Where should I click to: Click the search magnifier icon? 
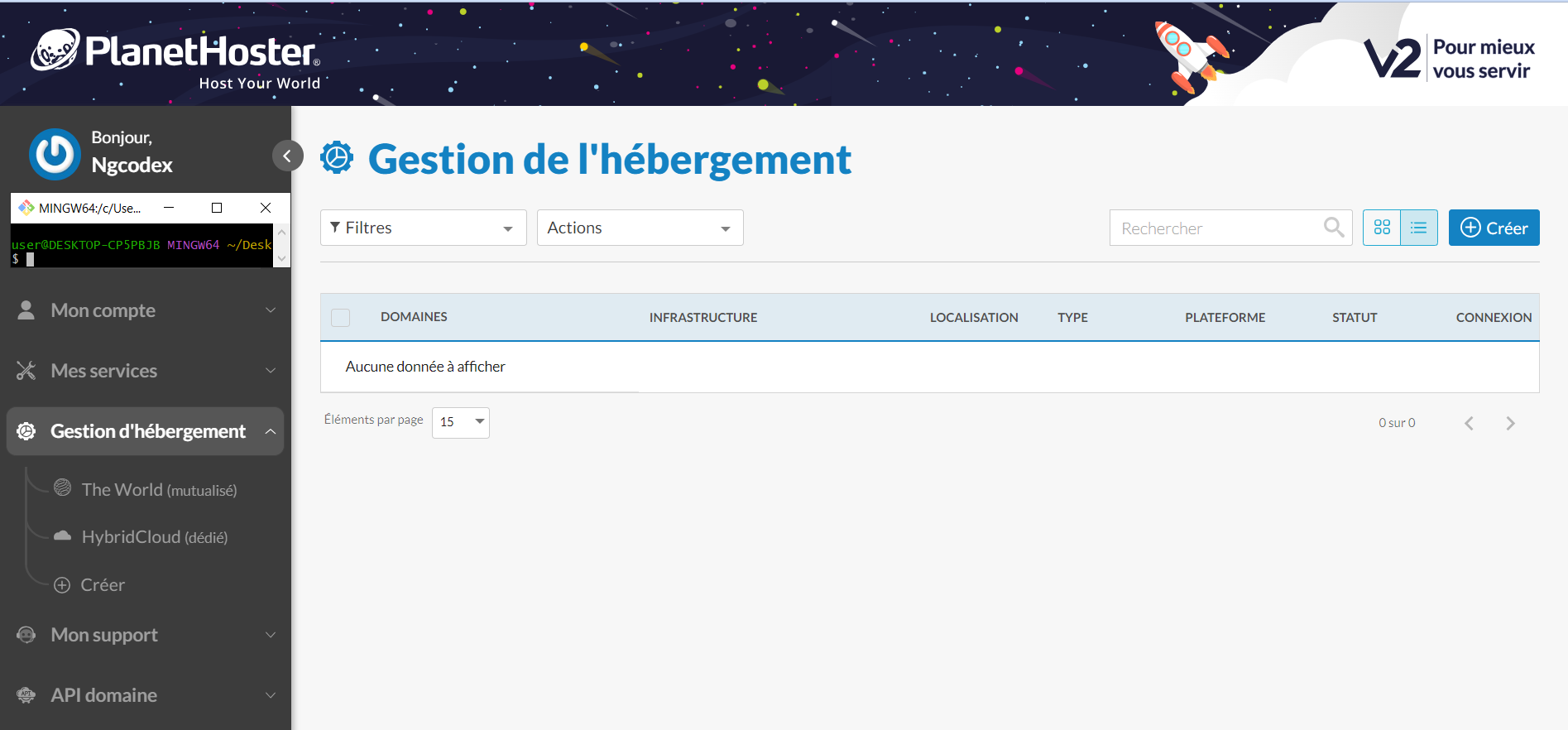tap(1333, 228)
